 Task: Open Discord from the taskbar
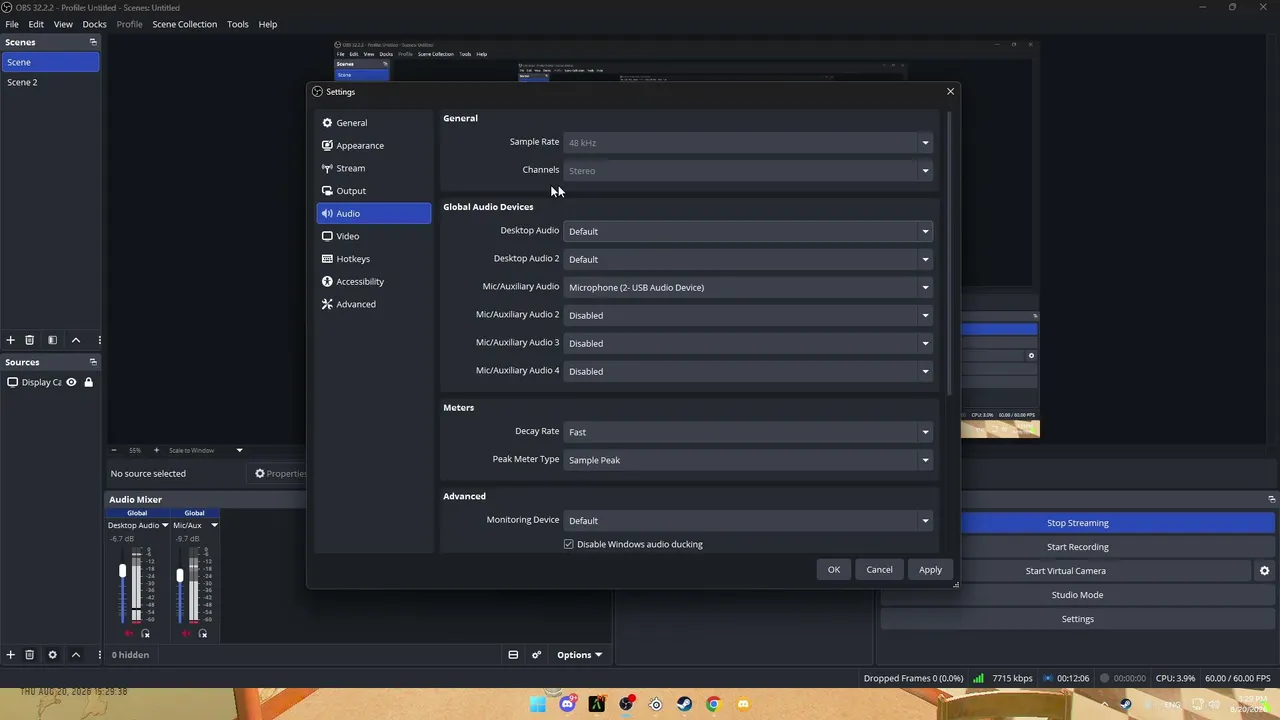coord(568,704)
